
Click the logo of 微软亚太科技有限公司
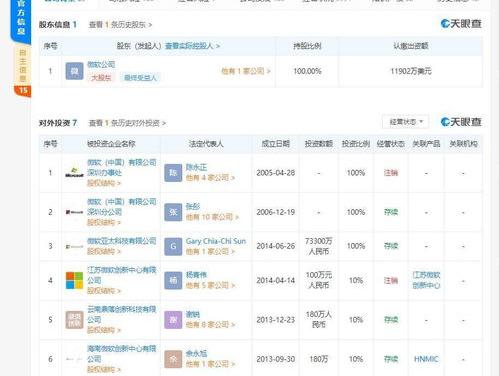pos(74,247)
